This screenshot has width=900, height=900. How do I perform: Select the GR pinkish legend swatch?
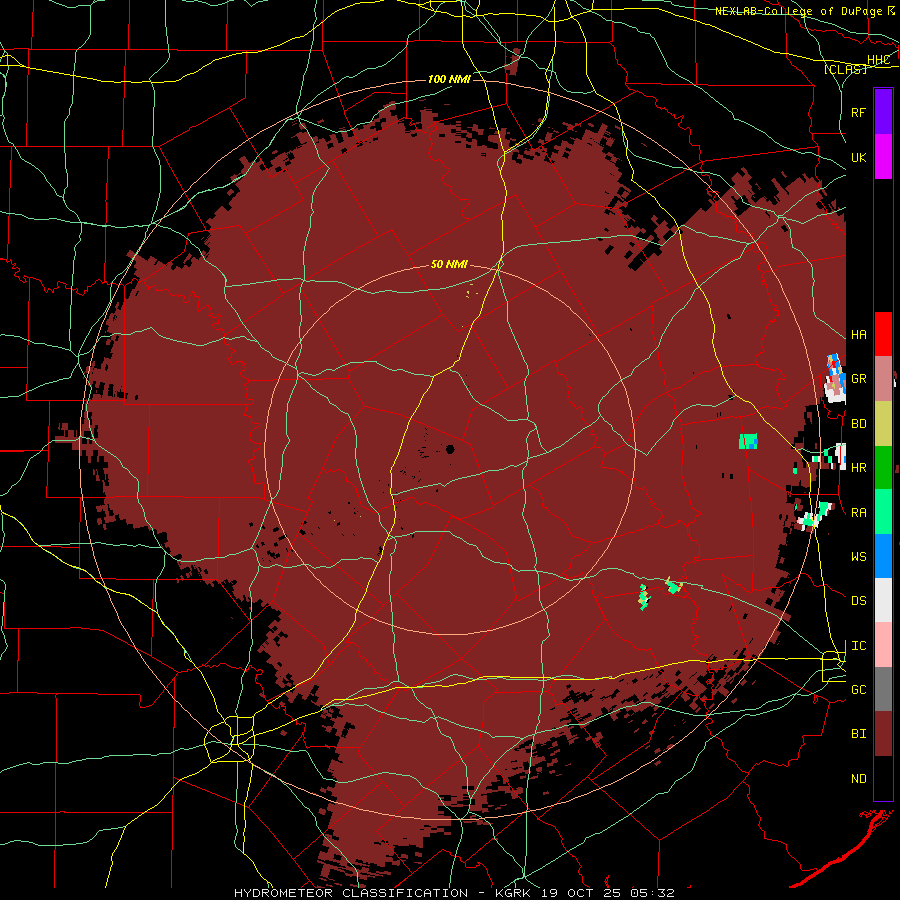coord(883,378)
